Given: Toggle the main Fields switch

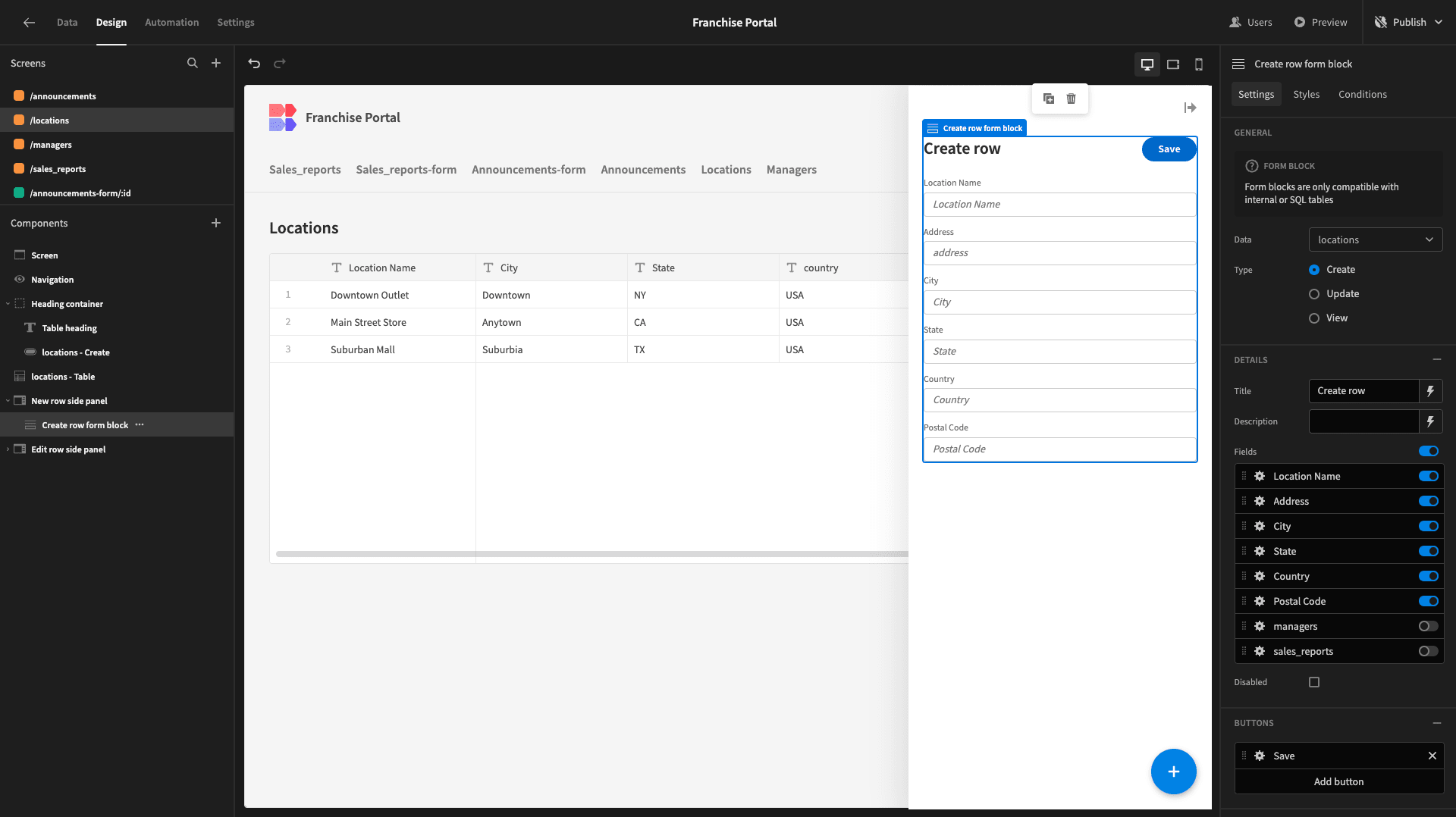Looking at the screenshot, I should [x=1429, y=451].
